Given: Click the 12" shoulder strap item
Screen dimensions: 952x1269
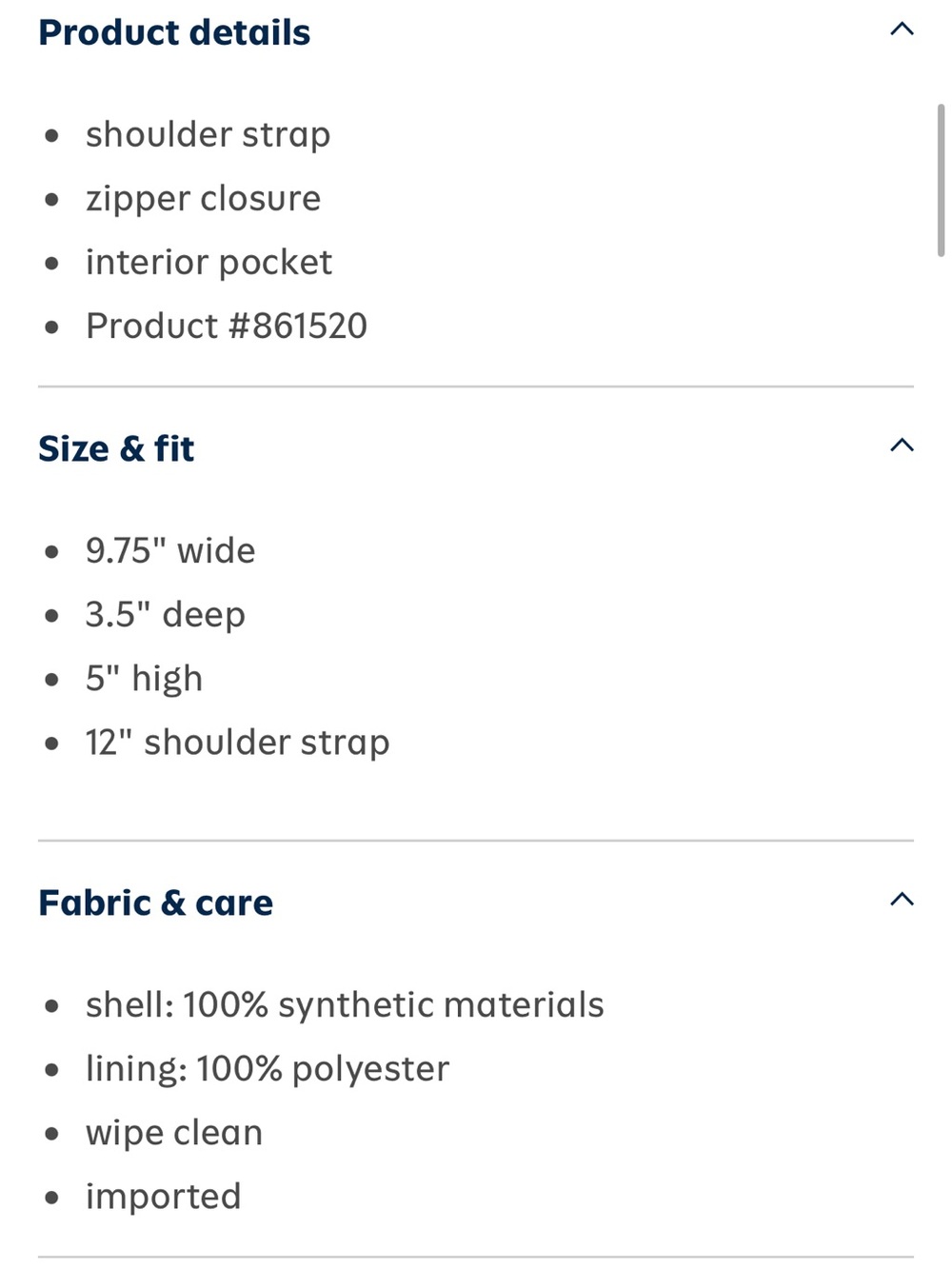Looking at the screenshot, I should coord(238,742).
